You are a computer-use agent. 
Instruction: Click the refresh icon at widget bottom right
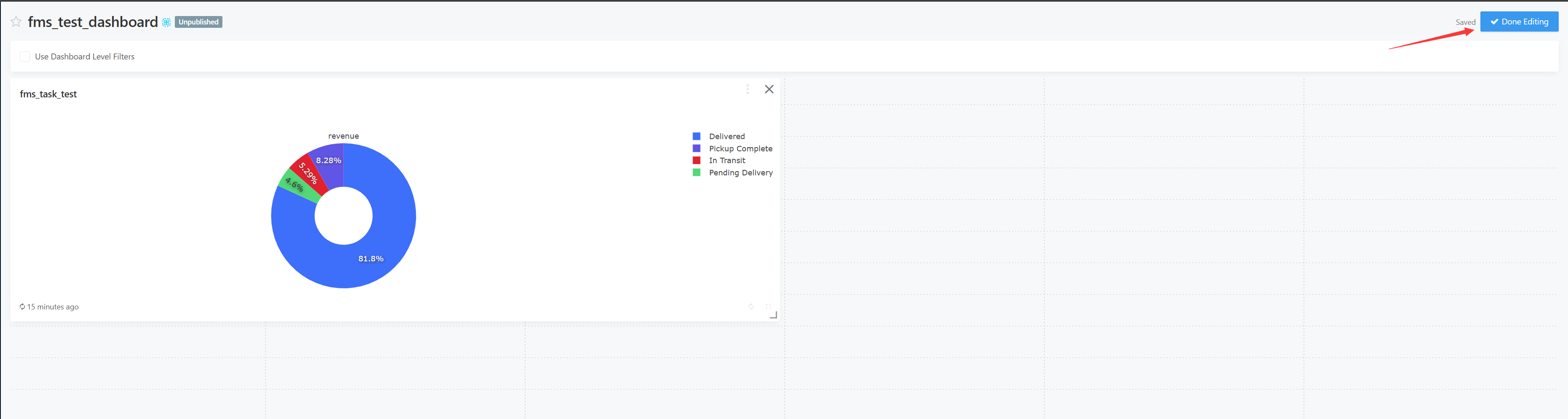tap(751, 306)
